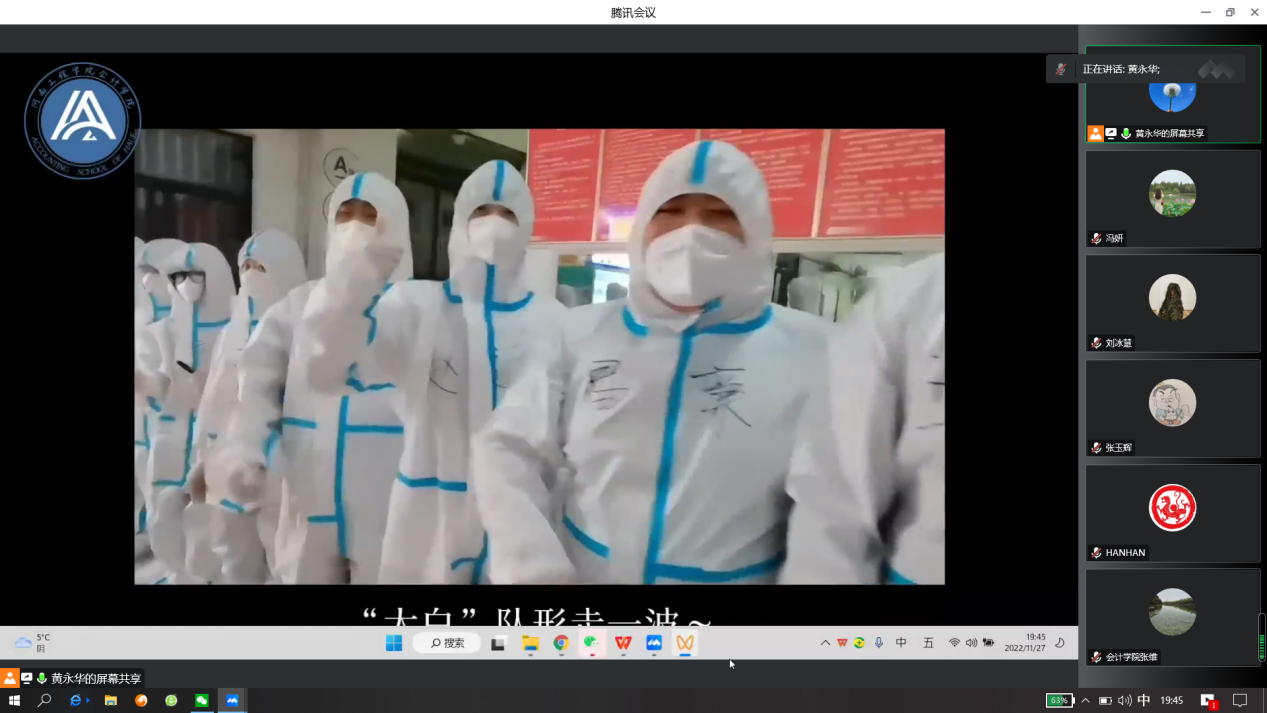The width and height of the screenshot is (1267, 713).
Task: Open Chrome on the shared taskbar
Action: (561, 643)
